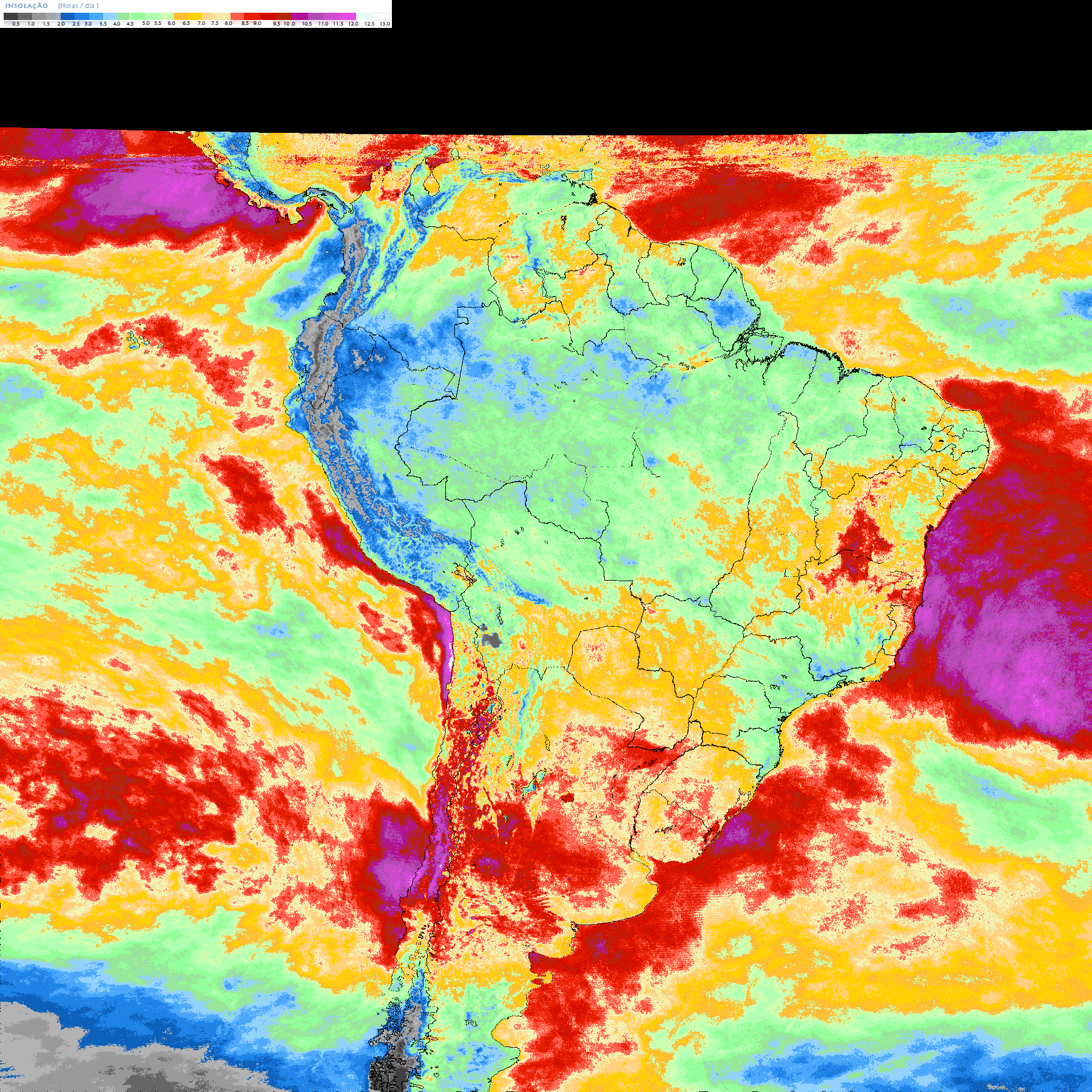The image size is (1092, 1092).
Task: Click the 0.5 legend value
Action: (16, 24)
